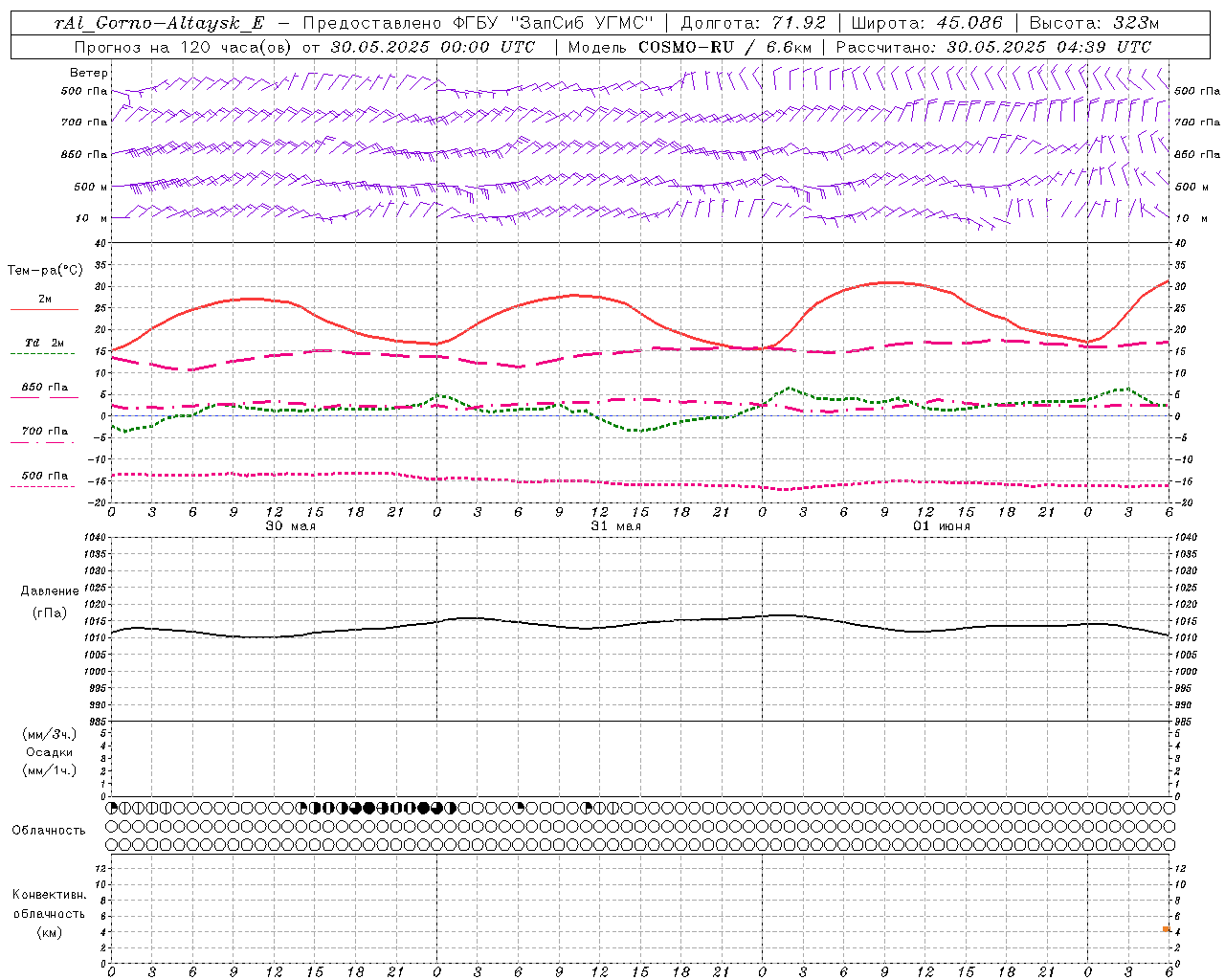This screenshot has height=980, width=1225.
Task: Click the (мм/3ч.) precipitation unit label
Action: tap(50, 734)
